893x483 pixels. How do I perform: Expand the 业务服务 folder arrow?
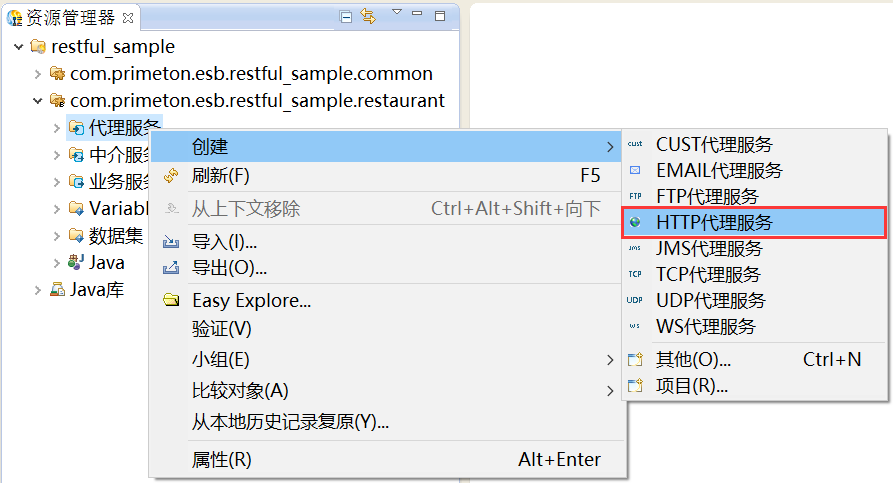pos(56,182)
